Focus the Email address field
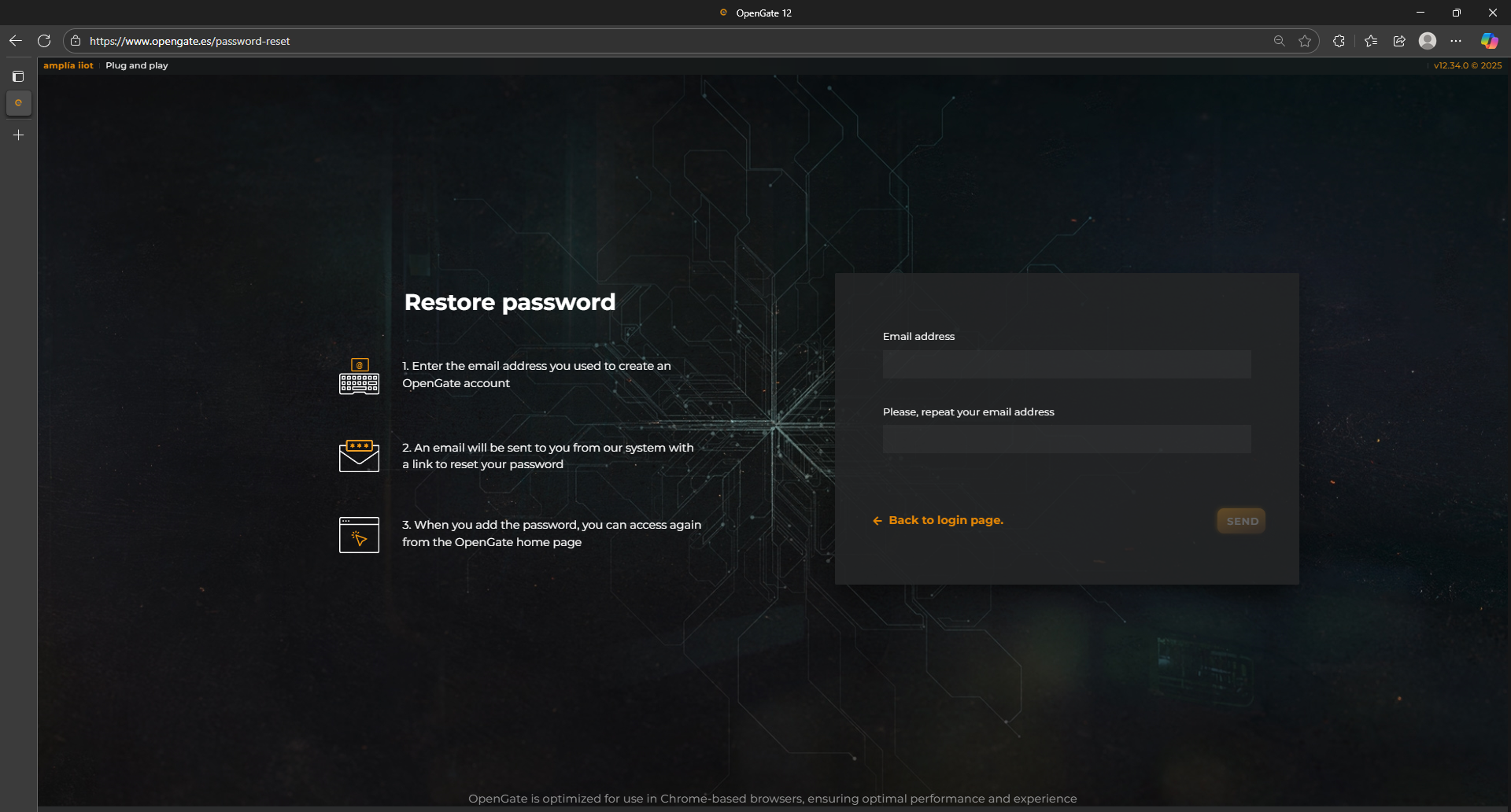The image size is (1511, 812). [1066, 364]
